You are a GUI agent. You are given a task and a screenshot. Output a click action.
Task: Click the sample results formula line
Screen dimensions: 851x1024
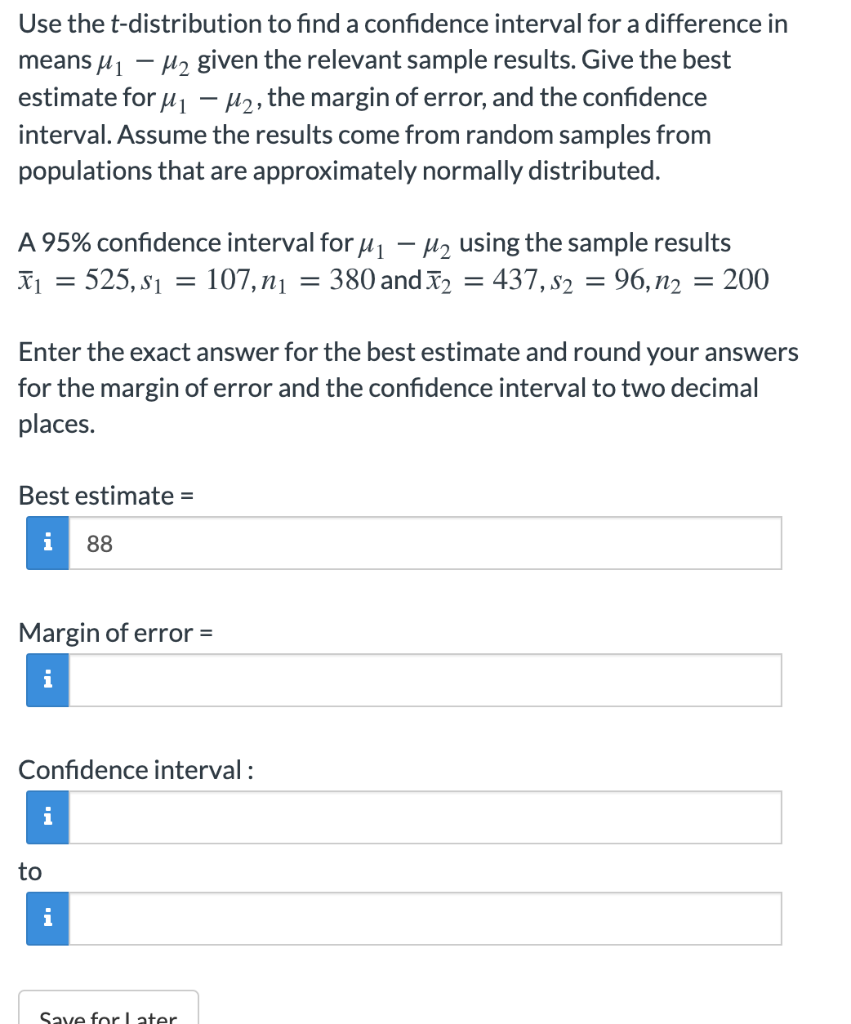[390, 278]
